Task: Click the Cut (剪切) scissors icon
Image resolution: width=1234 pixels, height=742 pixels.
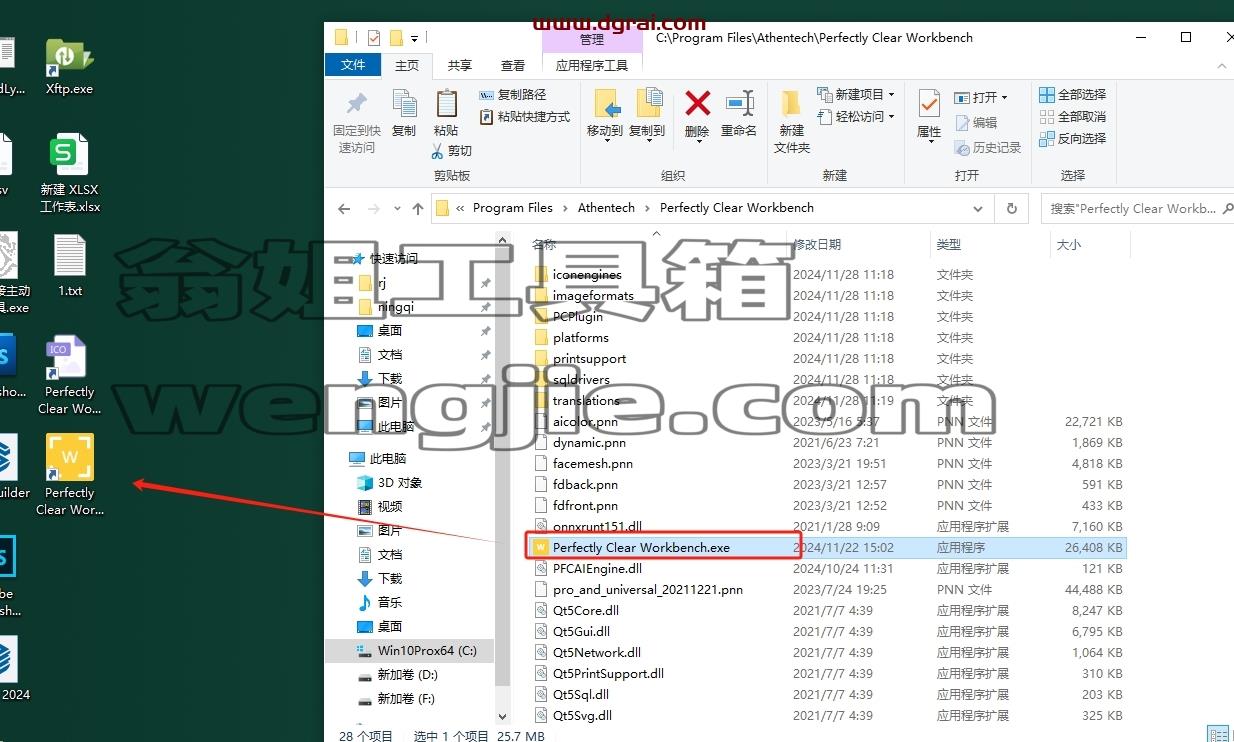Action: (438, 151)
